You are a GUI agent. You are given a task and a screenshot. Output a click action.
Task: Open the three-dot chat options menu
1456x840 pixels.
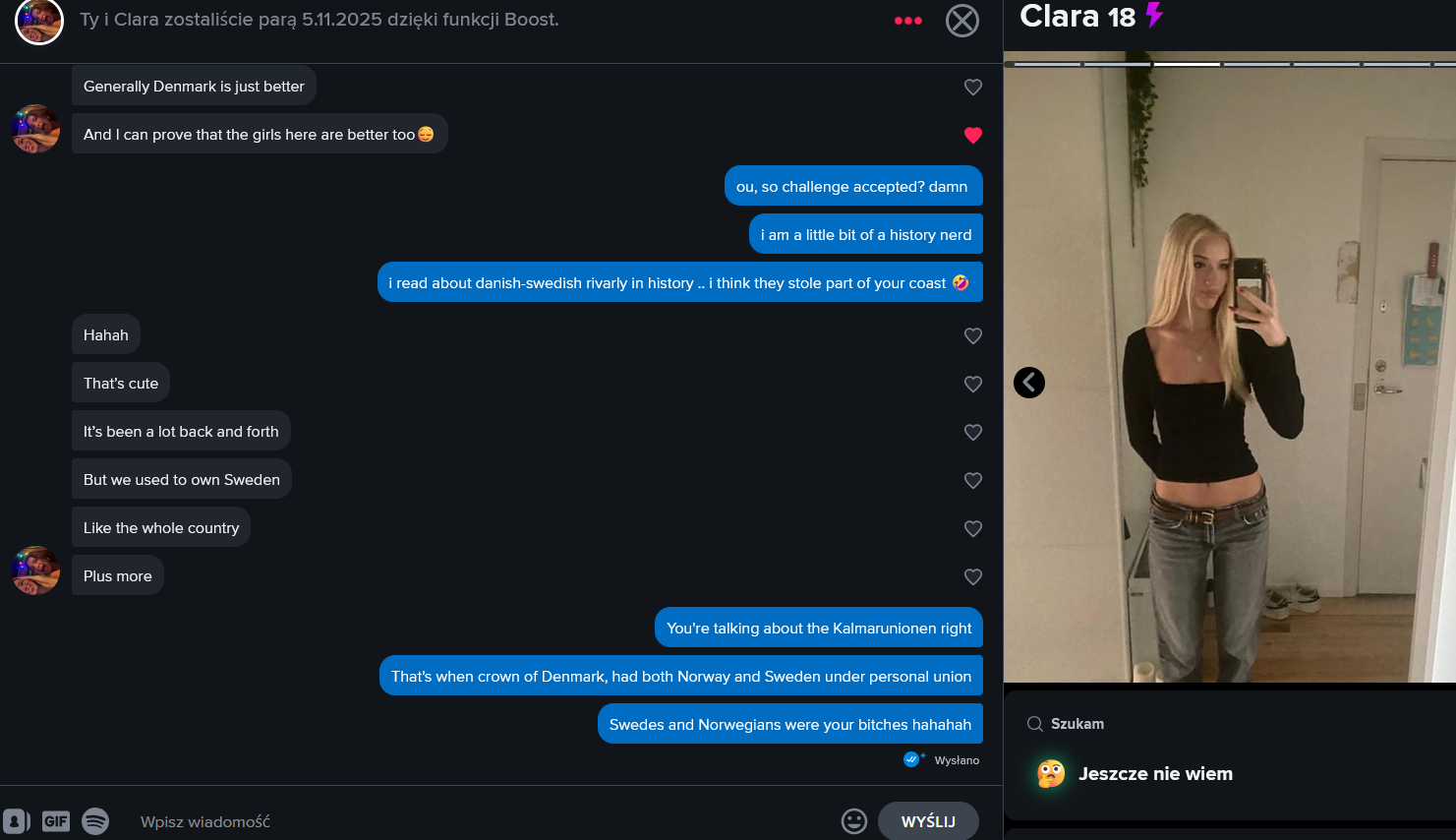[907, 21]
